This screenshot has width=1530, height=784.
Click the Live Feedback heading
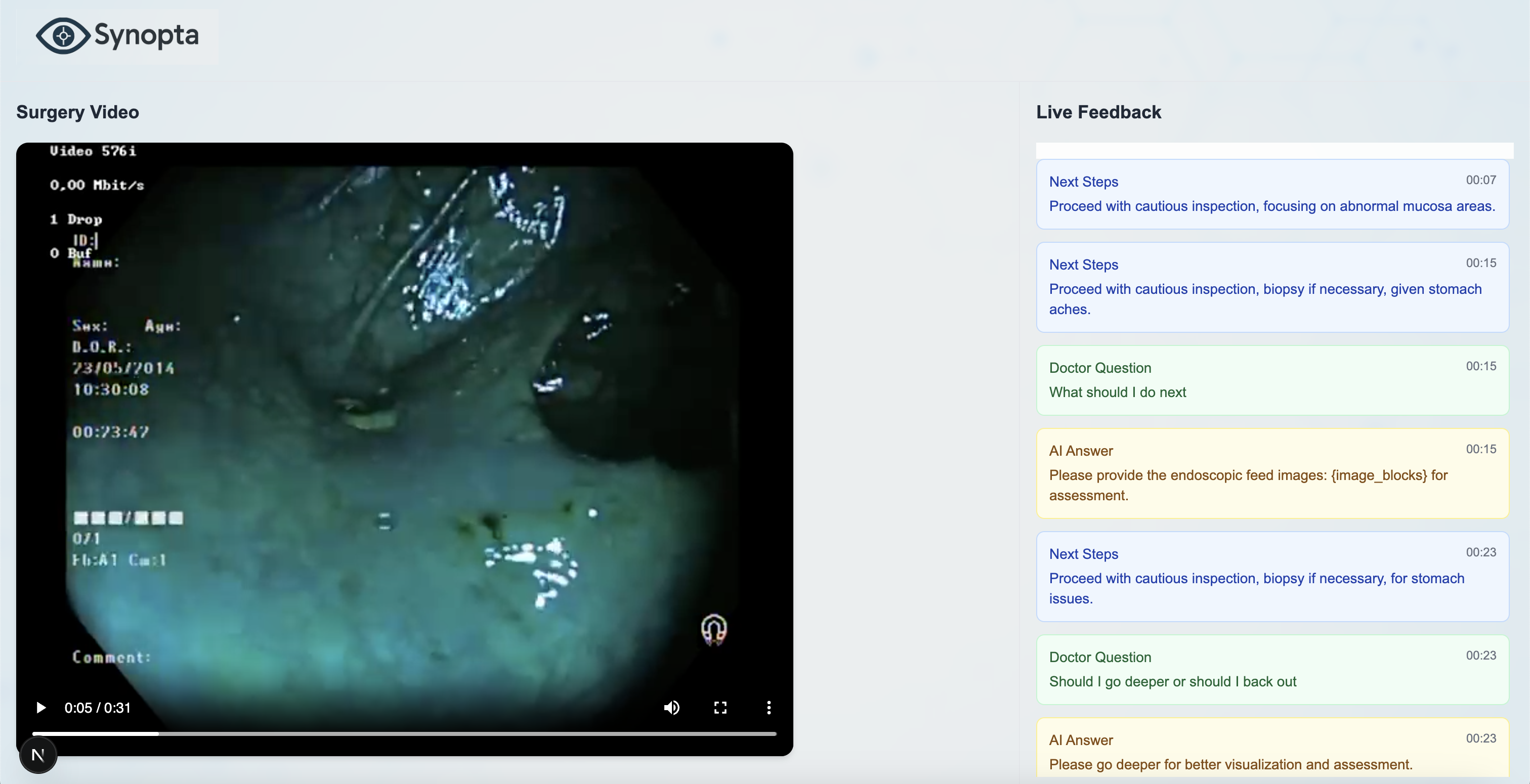(1098, 112)
